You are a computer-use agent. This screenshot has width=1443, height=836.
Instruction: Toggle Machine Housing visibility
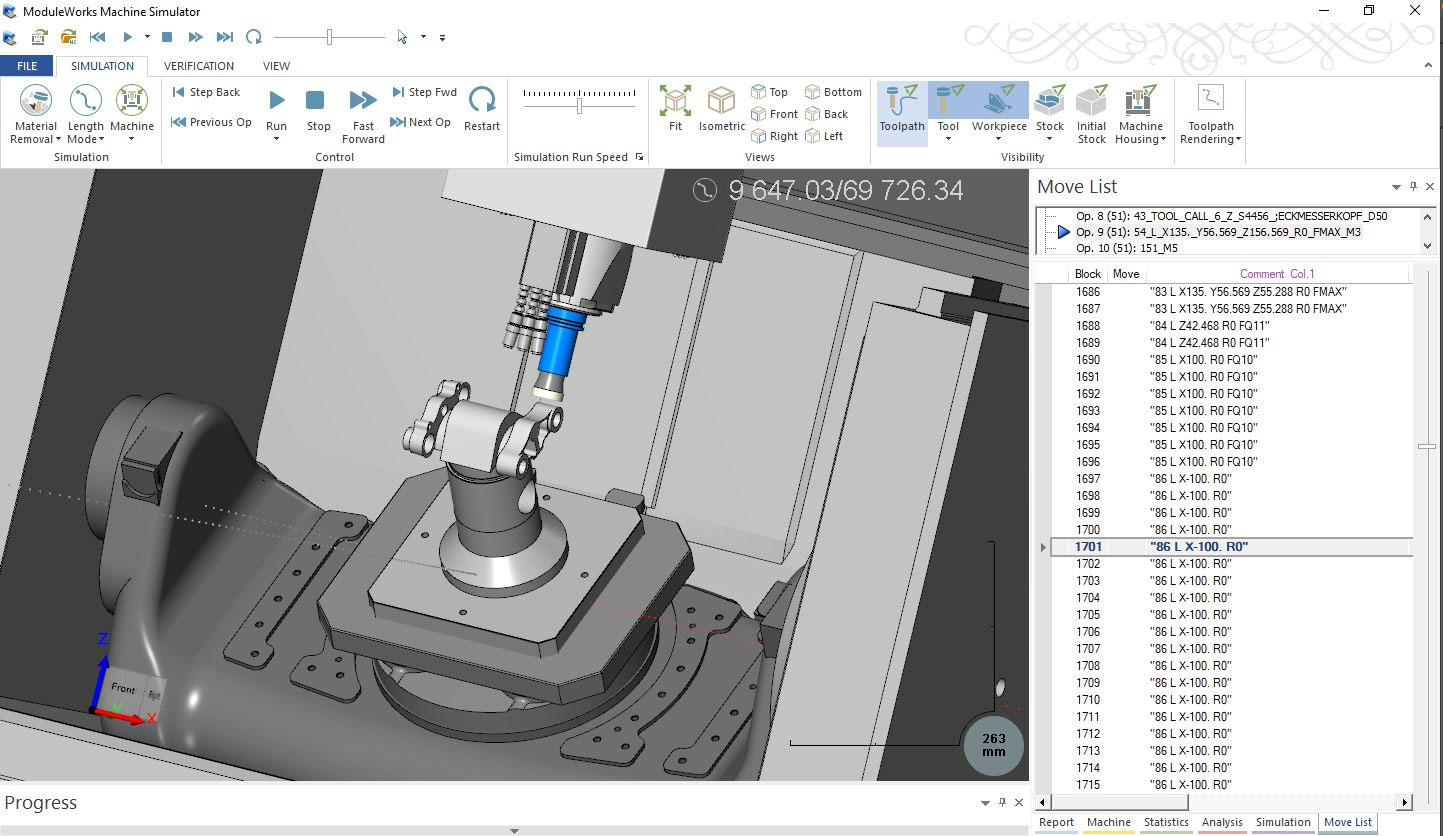click(1140, 110)
